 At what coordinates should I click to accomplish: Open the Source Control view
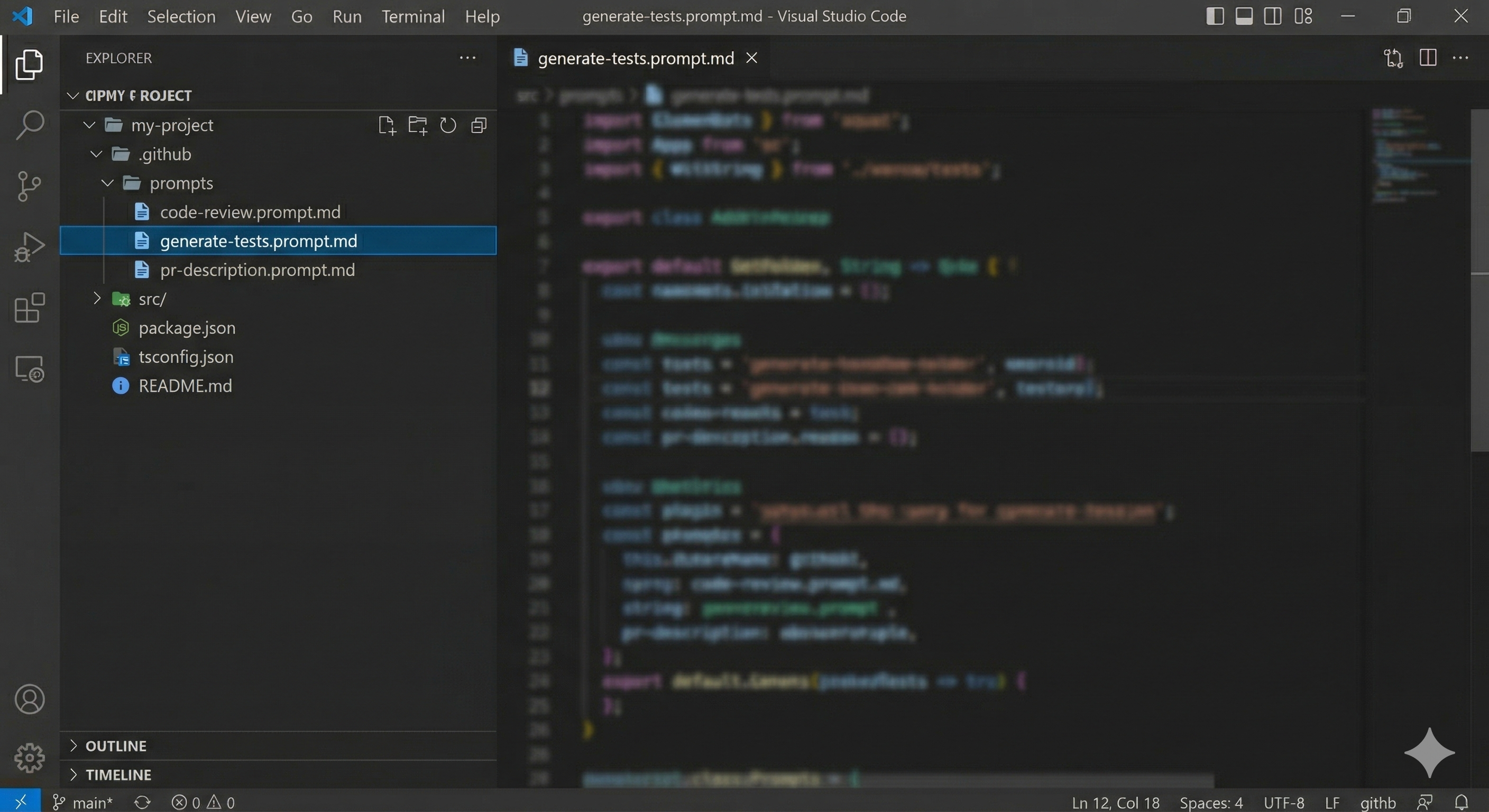coord(29,186)
